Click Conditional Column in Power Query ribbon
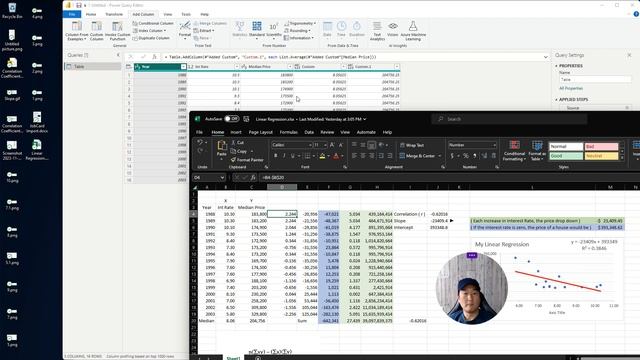 [x=153, y=23]
